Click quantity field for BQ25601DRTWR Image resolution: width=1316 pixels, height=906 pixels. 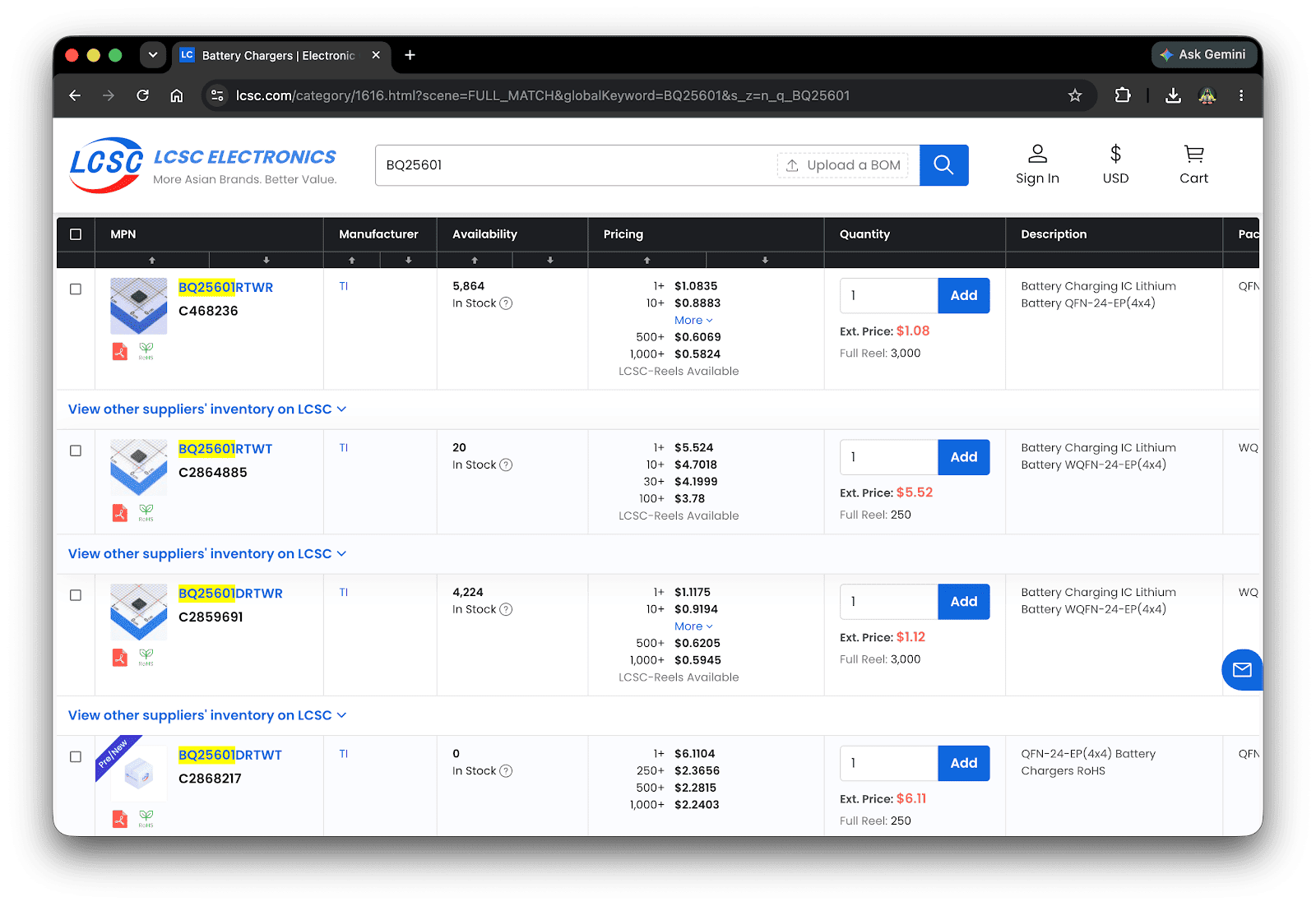pyautogui.click(x=889, y=602)
